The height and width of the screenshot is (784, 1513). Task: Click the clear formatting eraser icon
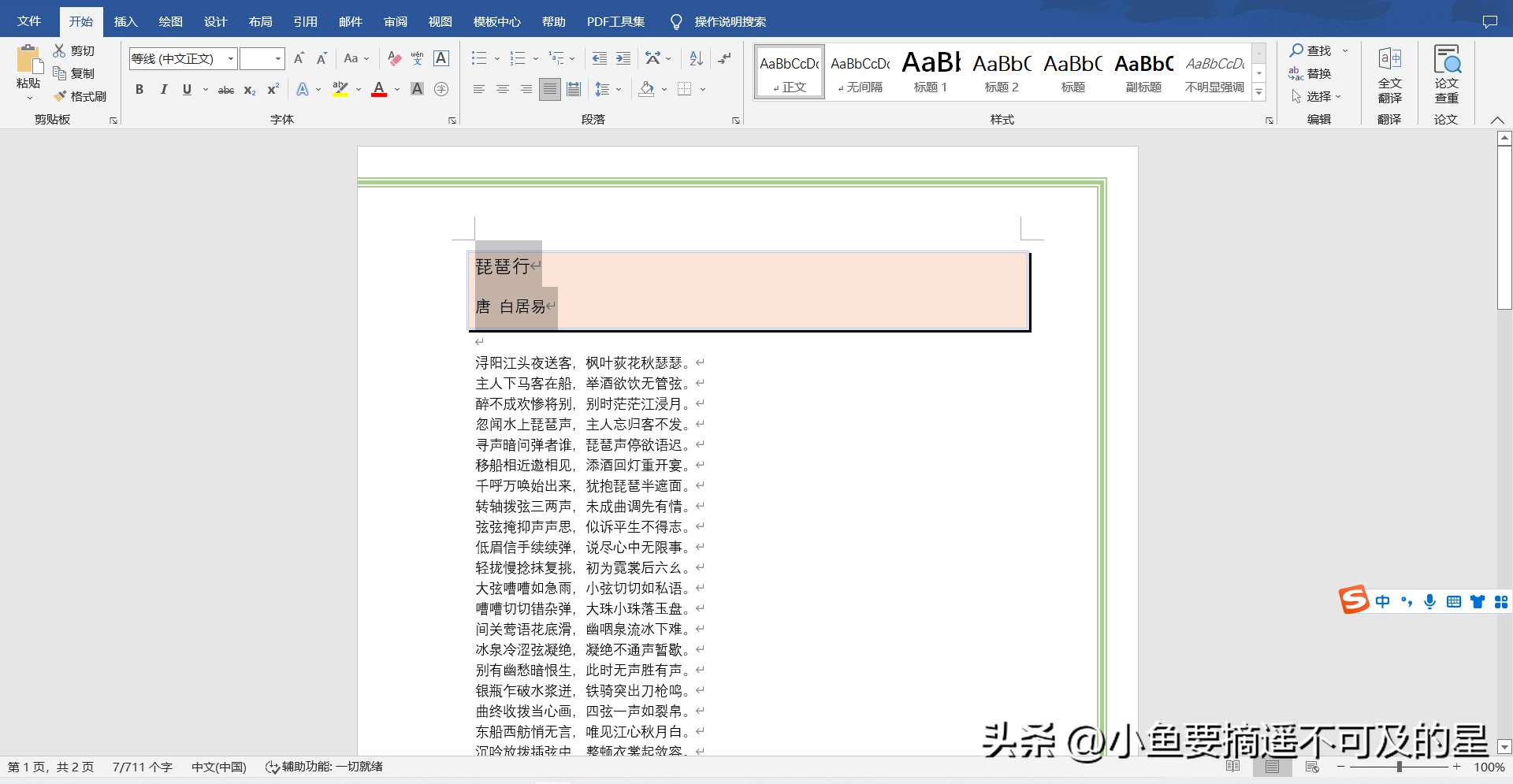pyautogui.click(x=394, y=58)
